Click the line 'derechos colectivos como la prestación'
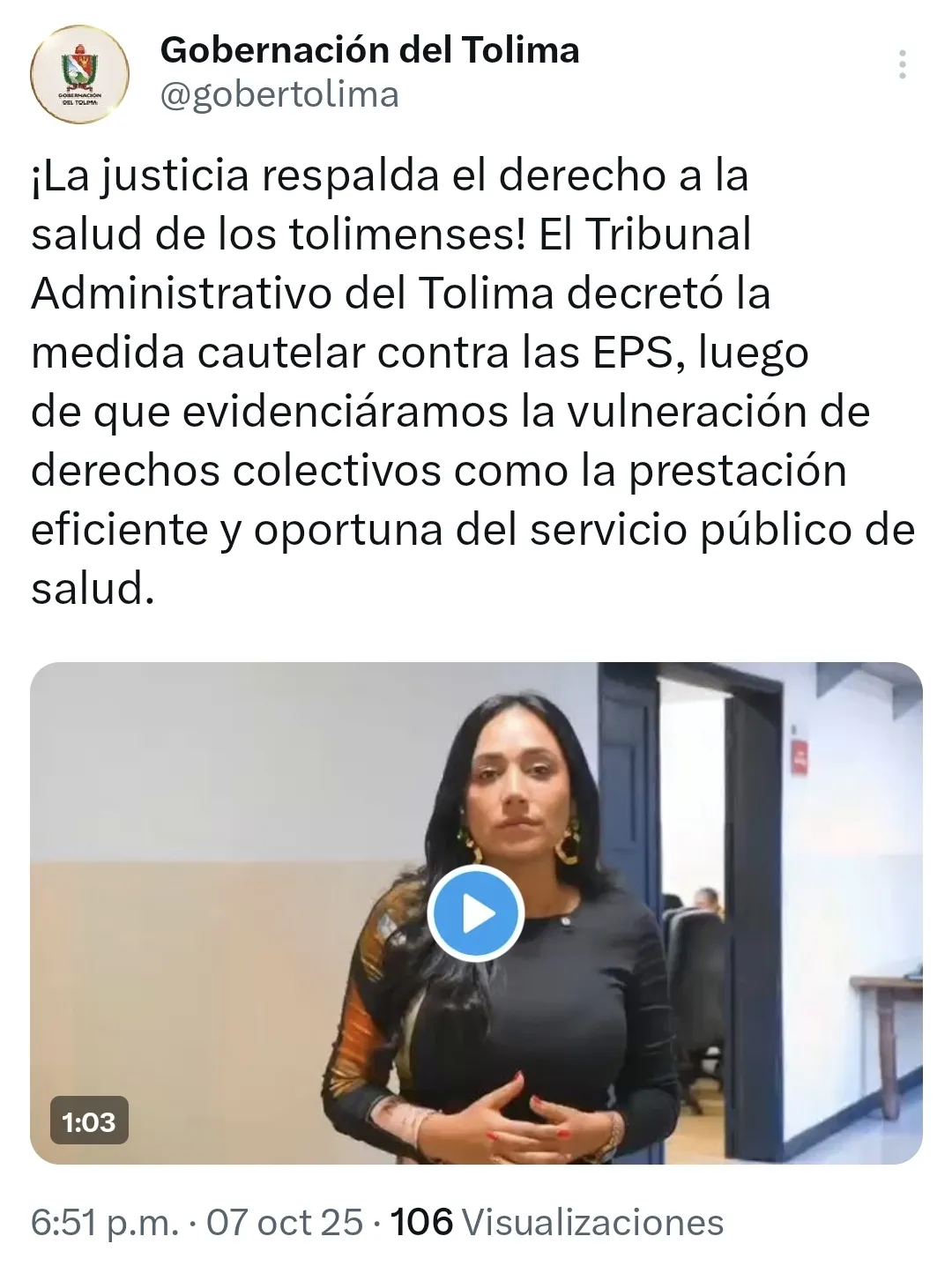Viewport: 952px width, 1266px height. tap(439, 471)
